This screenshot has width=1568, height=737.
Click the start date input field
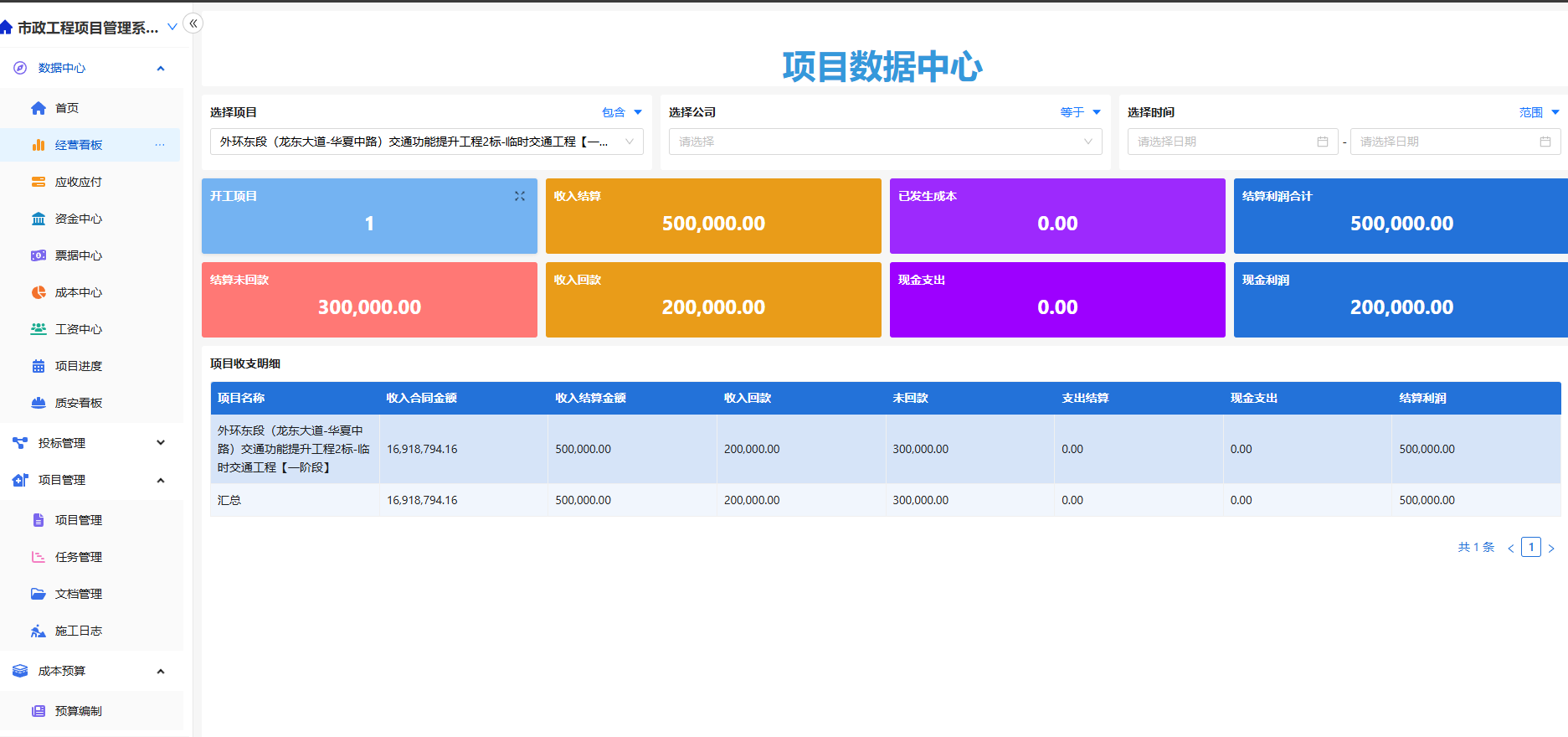pyautogui.click(x=1233, y=142)
